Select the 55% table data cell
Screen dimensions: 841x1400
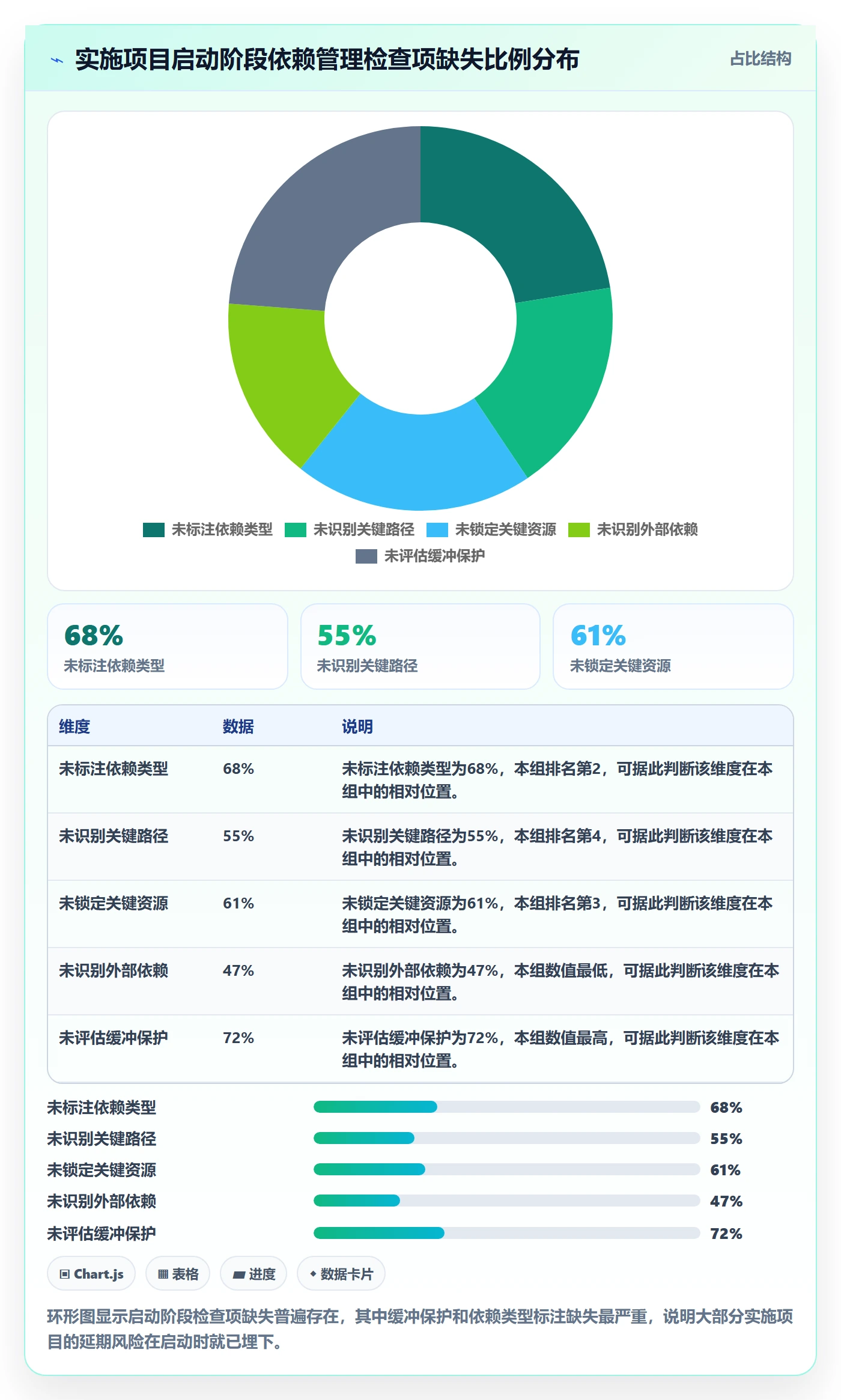coord(238,836)
